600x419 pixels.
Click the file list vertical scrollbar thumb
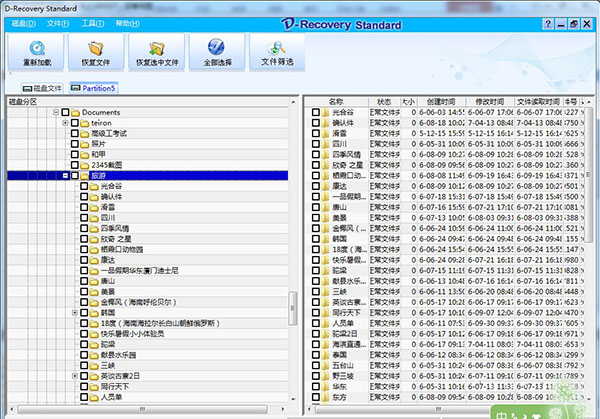[589, 174]
